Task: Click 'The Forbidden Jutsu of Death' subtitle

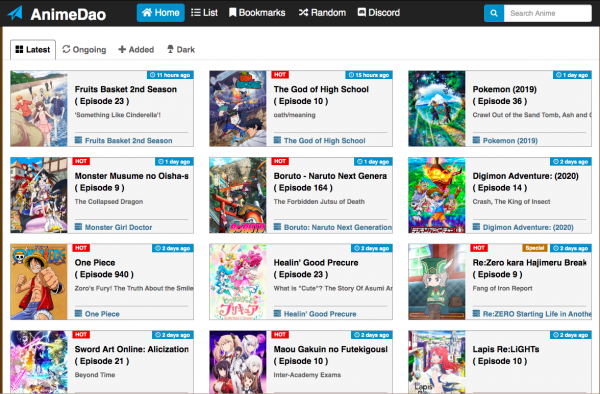Action: click(319, 202)
